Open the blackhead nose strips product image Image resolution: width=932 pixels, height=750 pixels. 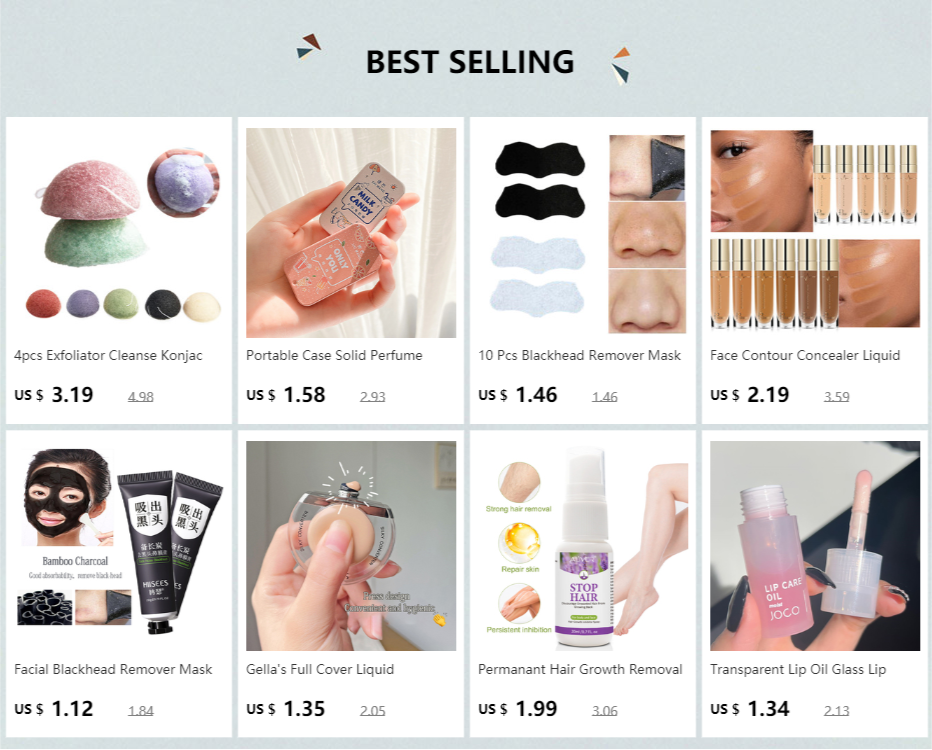pos(583,233)
